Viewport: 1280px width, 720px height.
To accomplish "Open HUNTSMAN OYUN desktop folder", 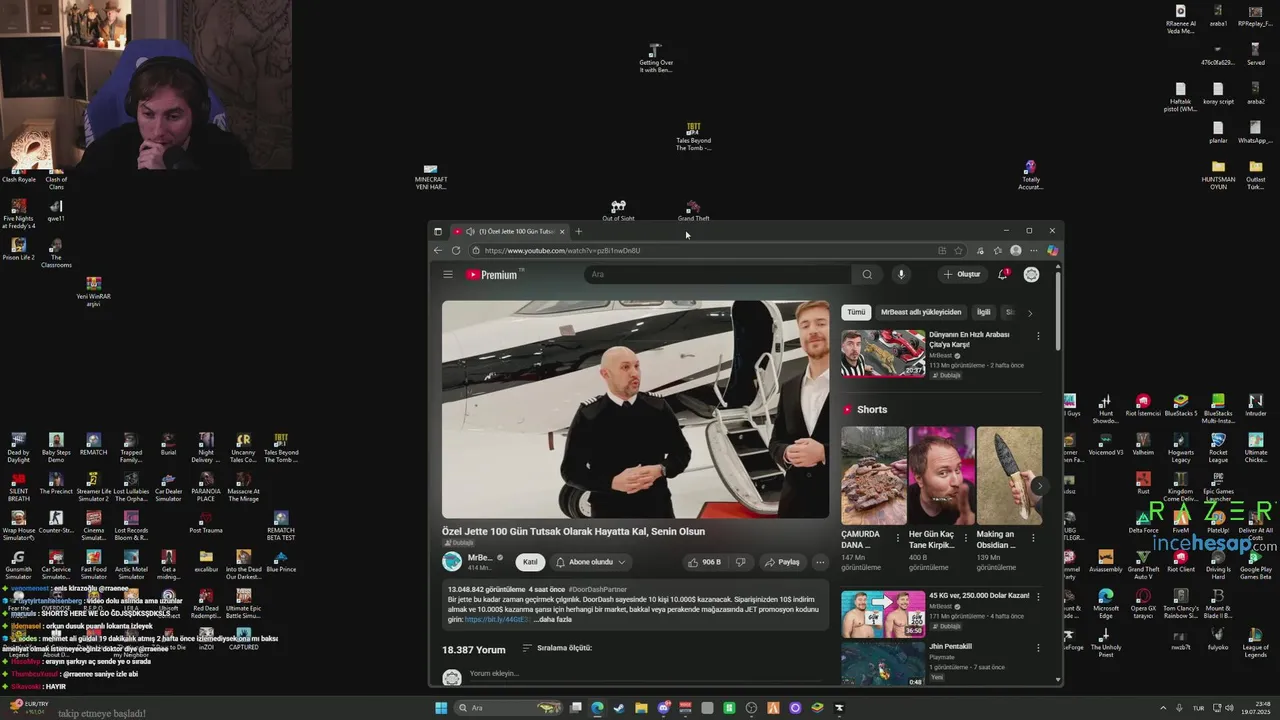I will (x=1218, y=174).
